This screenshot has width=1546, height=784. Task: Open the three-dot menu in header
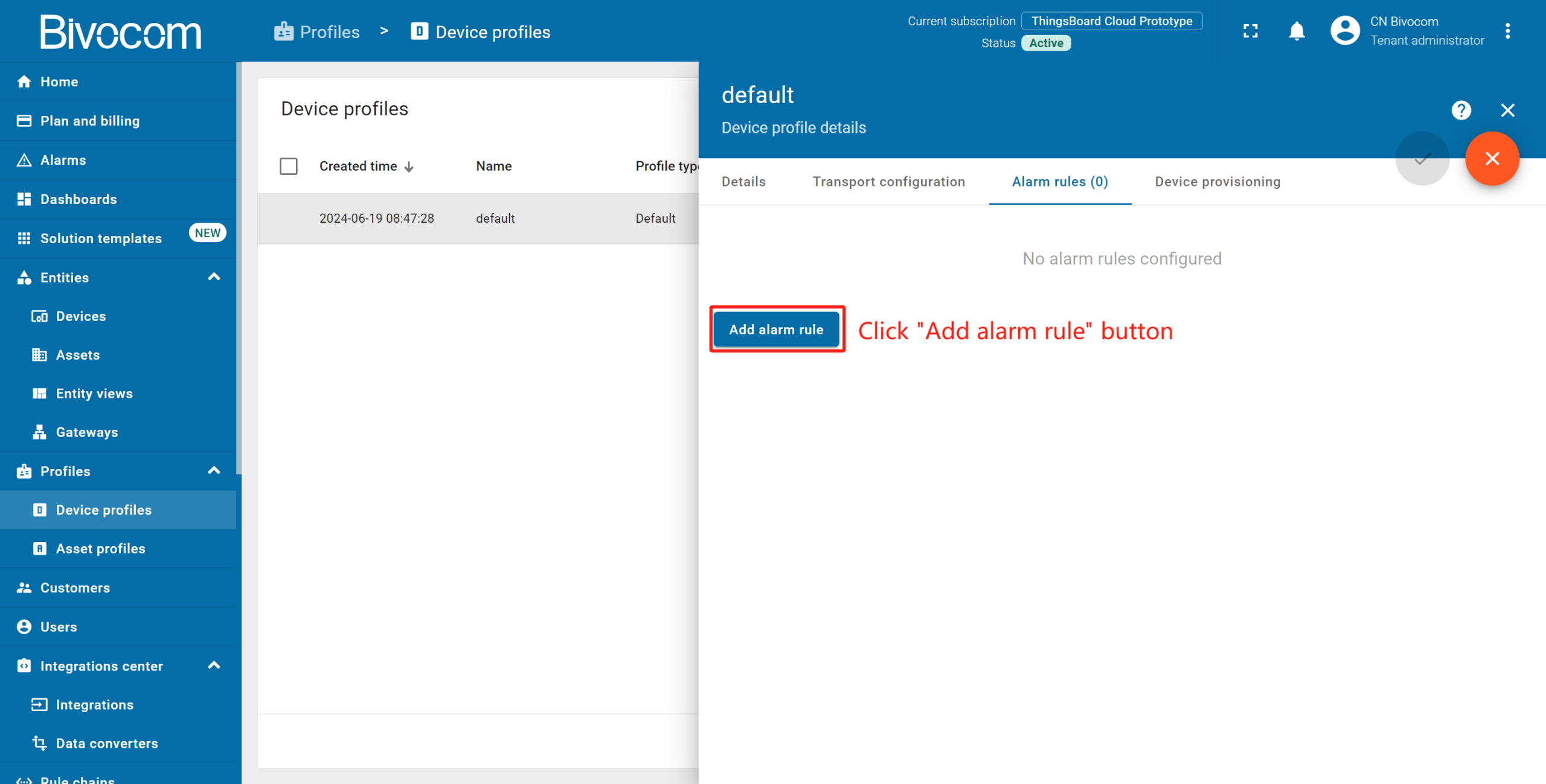click(x=1508, y=31)
